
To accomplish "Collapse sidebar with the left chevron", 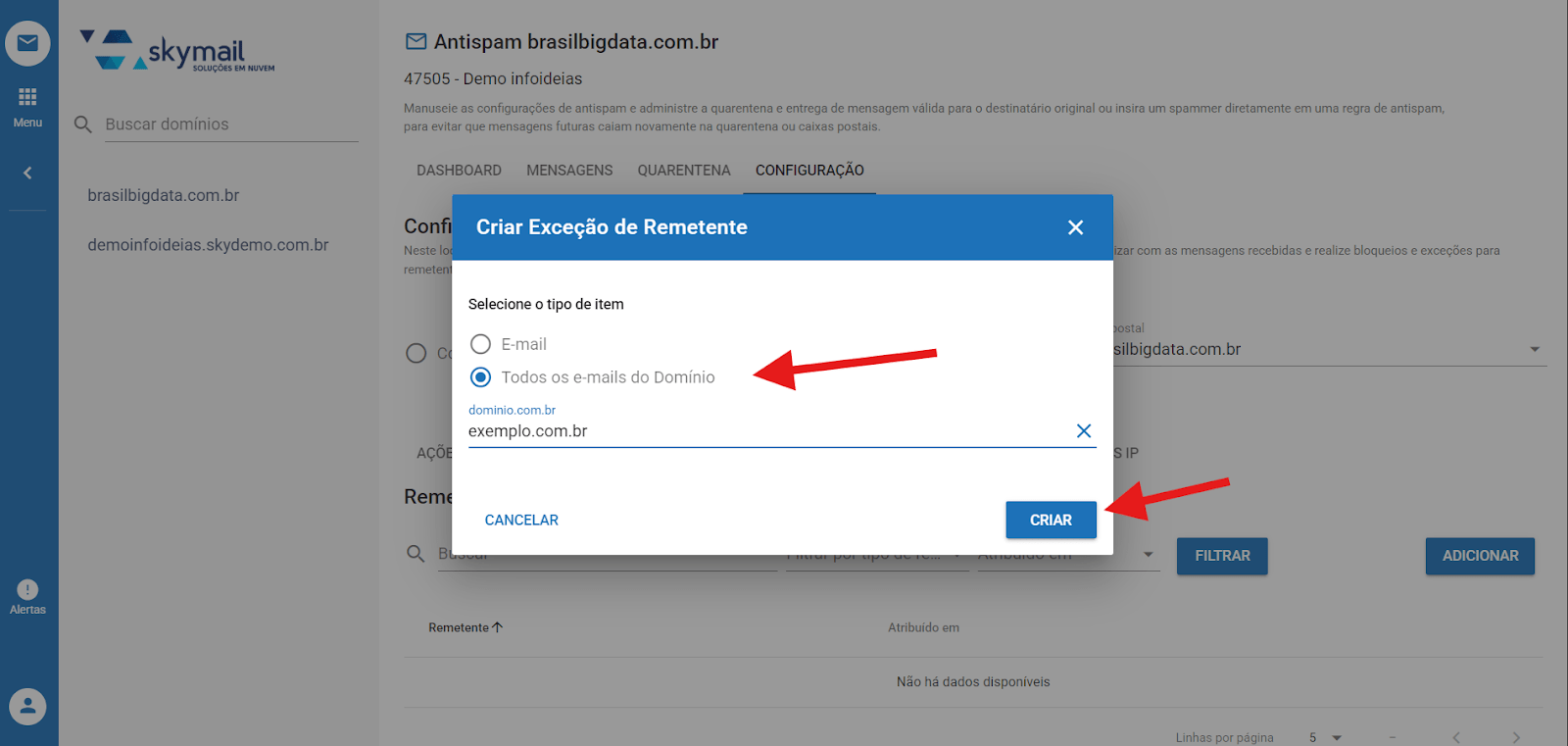I will click(27, 174).
